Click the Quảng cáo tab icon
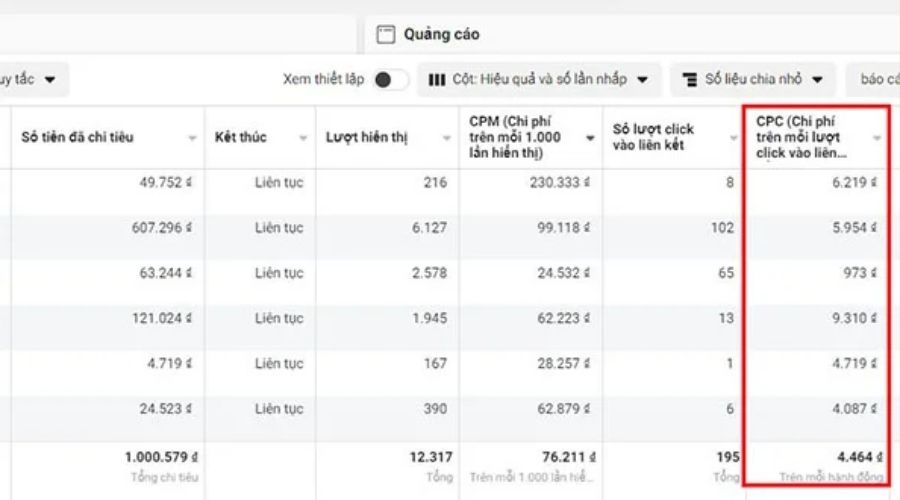 (x=386, y=34)
